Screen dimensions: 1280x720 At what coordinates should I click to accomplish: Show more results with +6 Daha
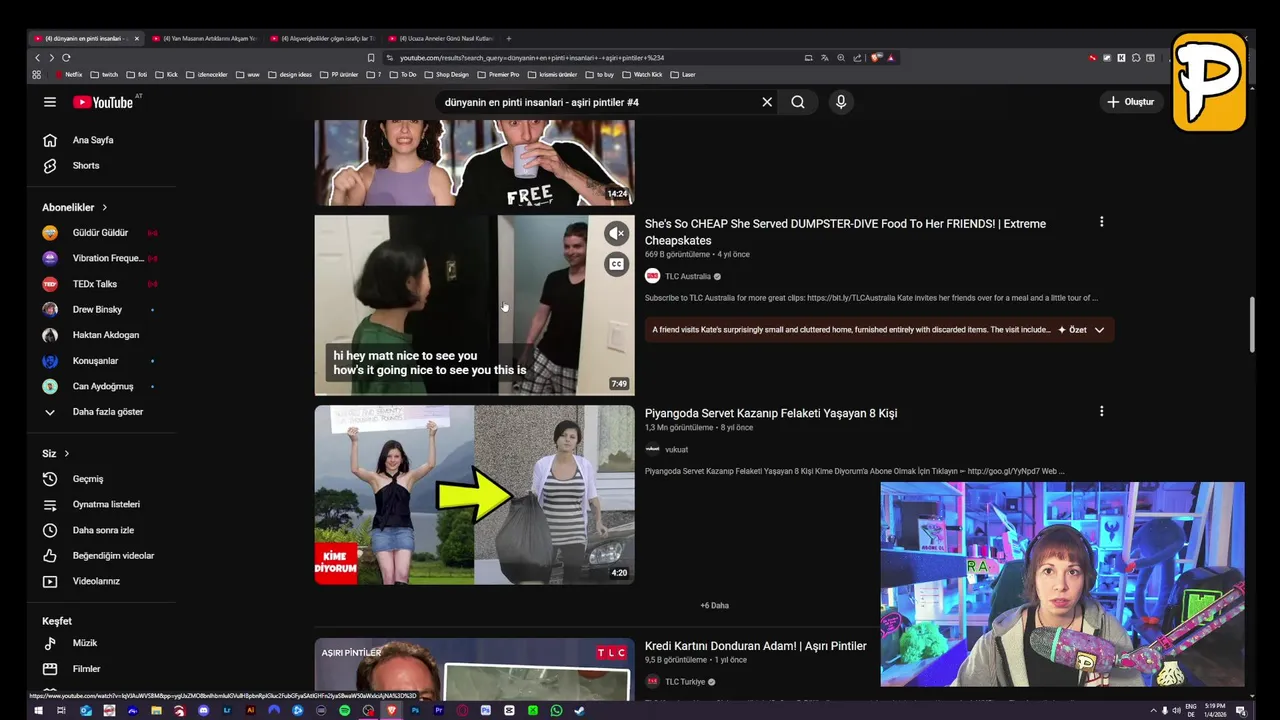click(x=714, y=606)
